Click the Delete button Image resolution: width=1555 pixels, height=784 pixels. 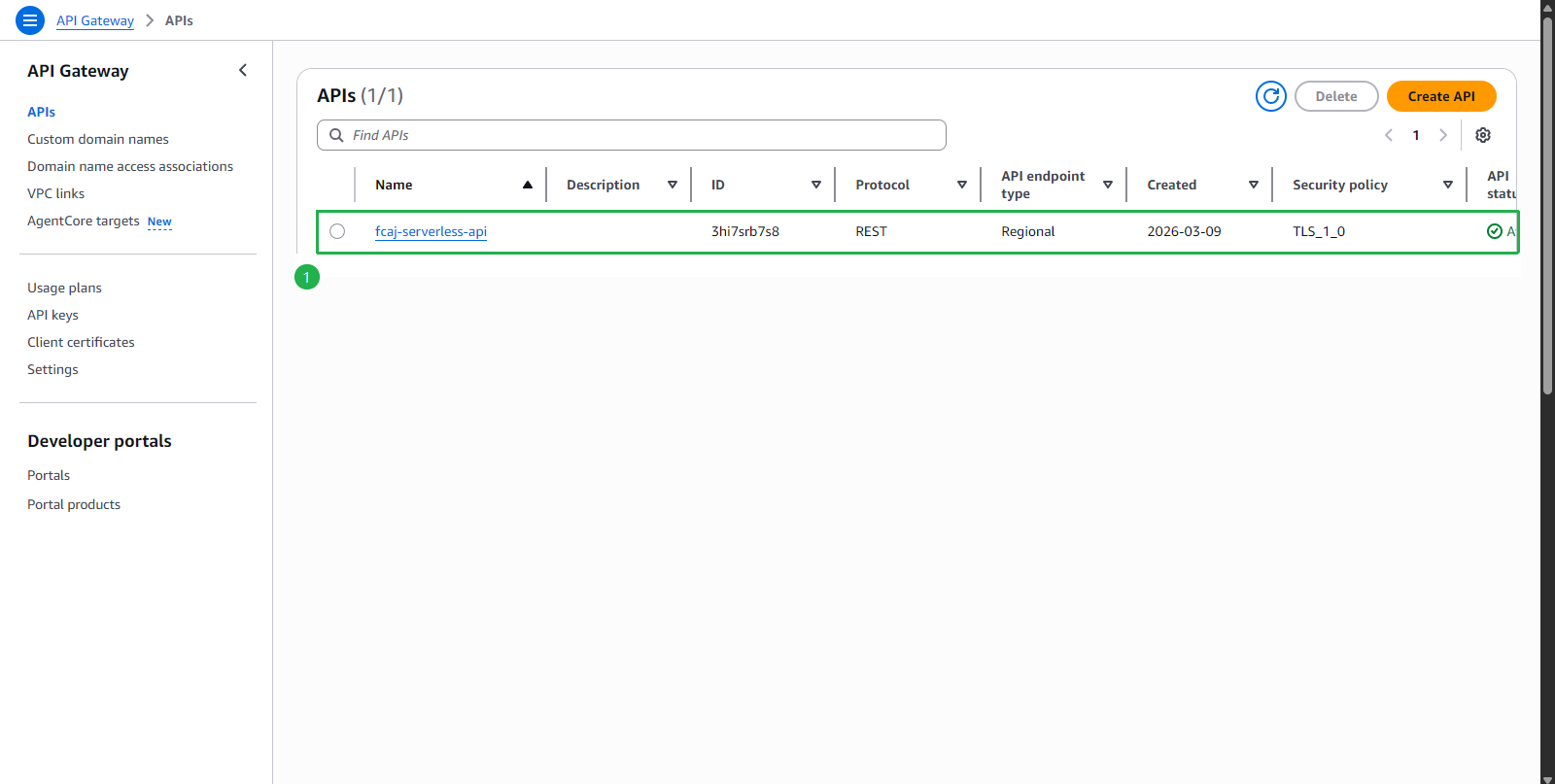1336,96
